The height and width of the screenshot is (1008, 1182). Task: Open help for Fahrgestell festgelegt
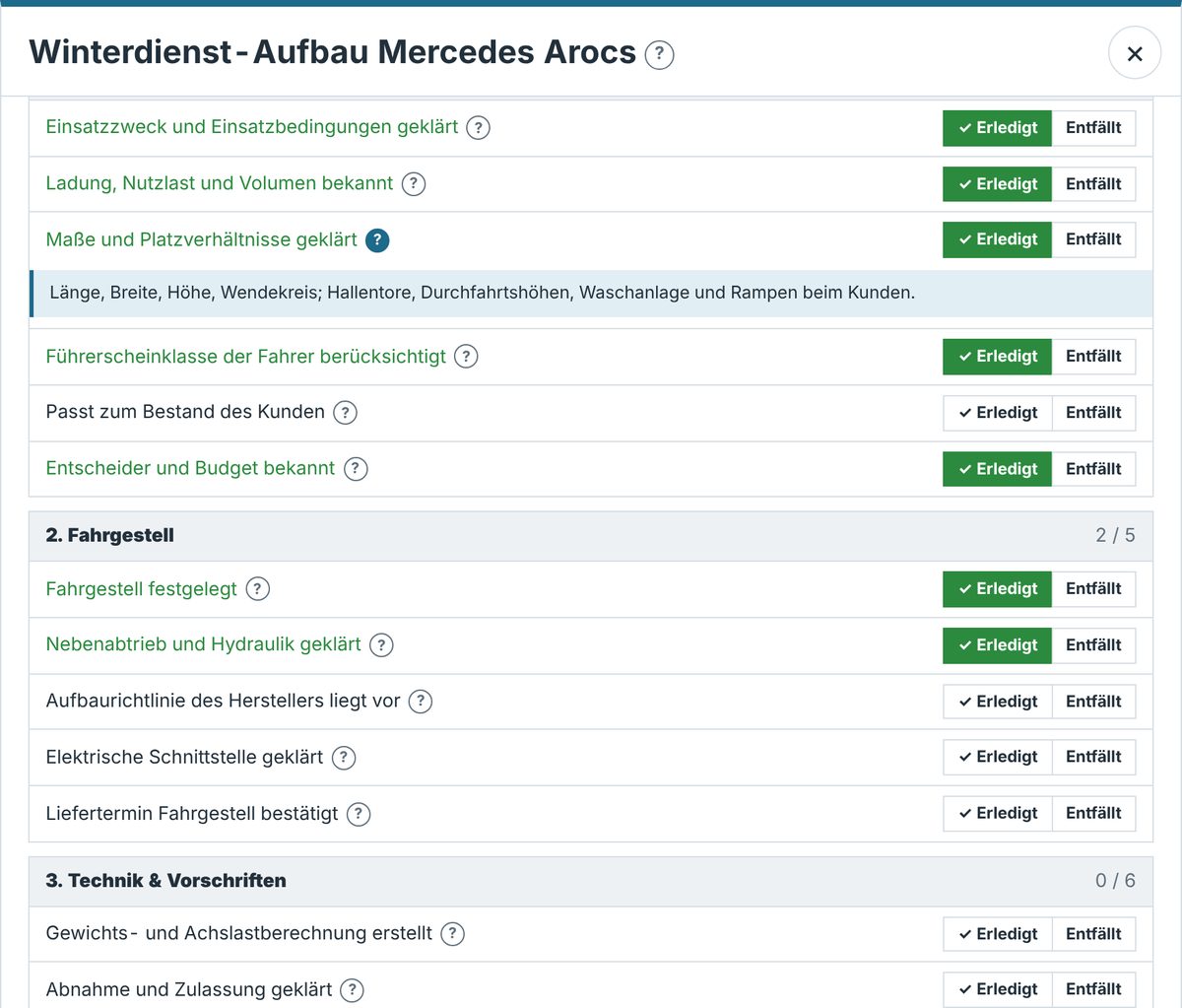(x=257, y=589)
